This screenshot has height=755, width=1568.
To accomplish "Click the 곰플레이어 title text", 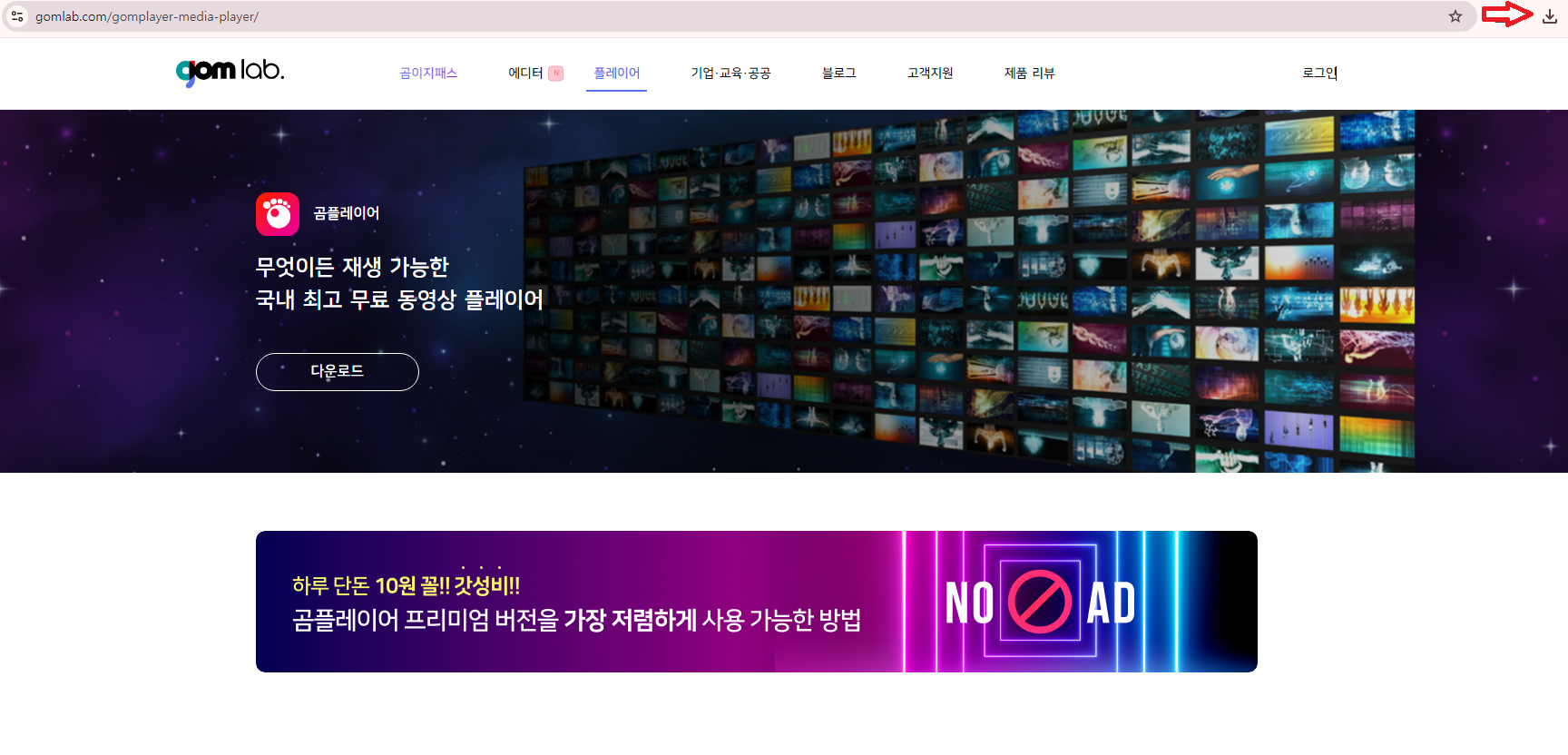I will (347, 213).
